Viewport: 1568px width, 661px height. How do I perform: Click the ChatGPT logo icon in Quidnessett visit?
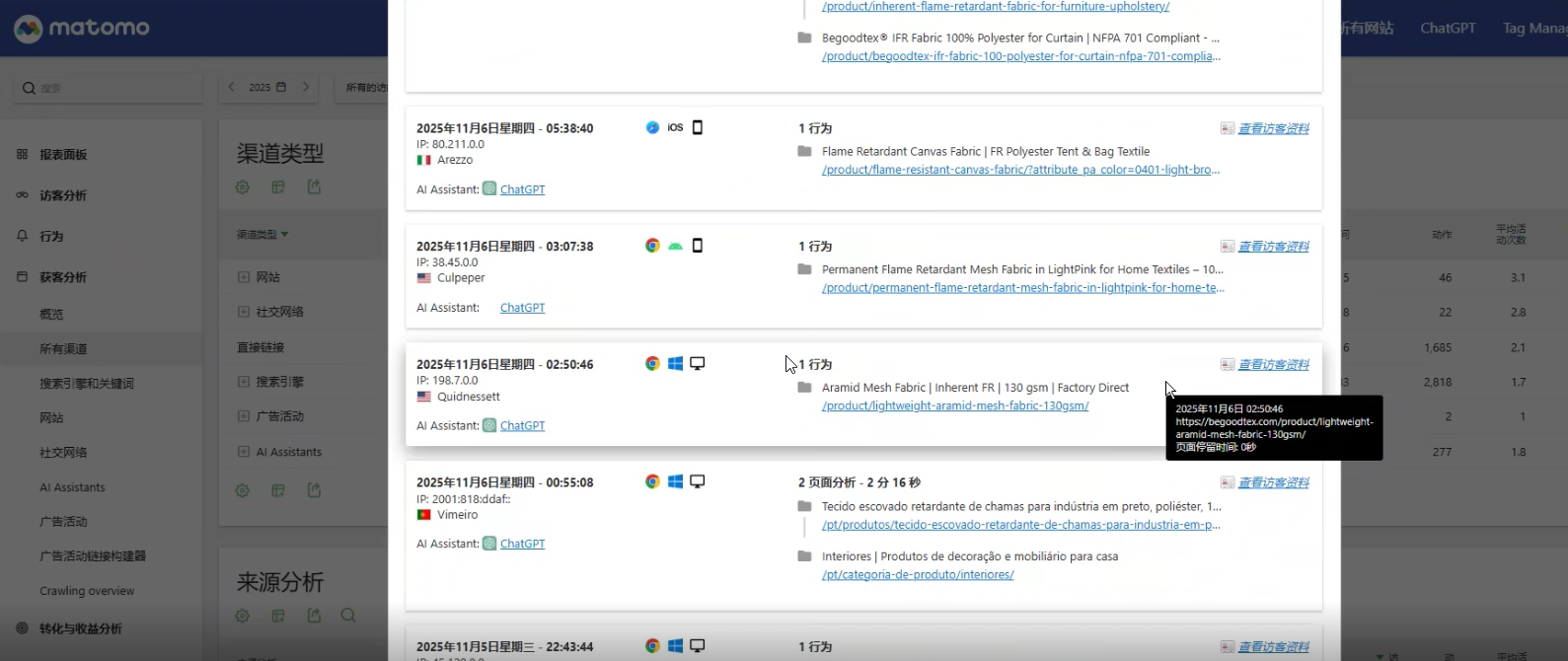pyautogui.click(x=489, y=425)
